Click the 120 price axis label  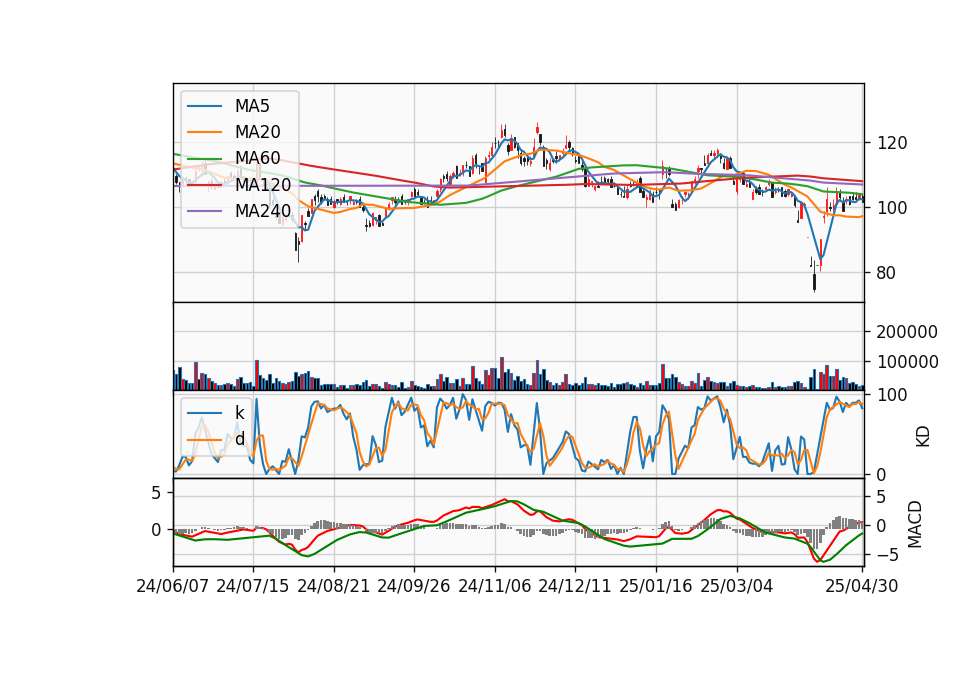point(892,143)
